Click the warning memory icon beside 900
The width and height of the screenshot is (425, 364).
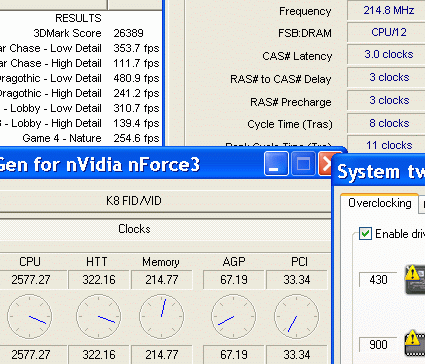pyautogui.click(x=415, y=343)
